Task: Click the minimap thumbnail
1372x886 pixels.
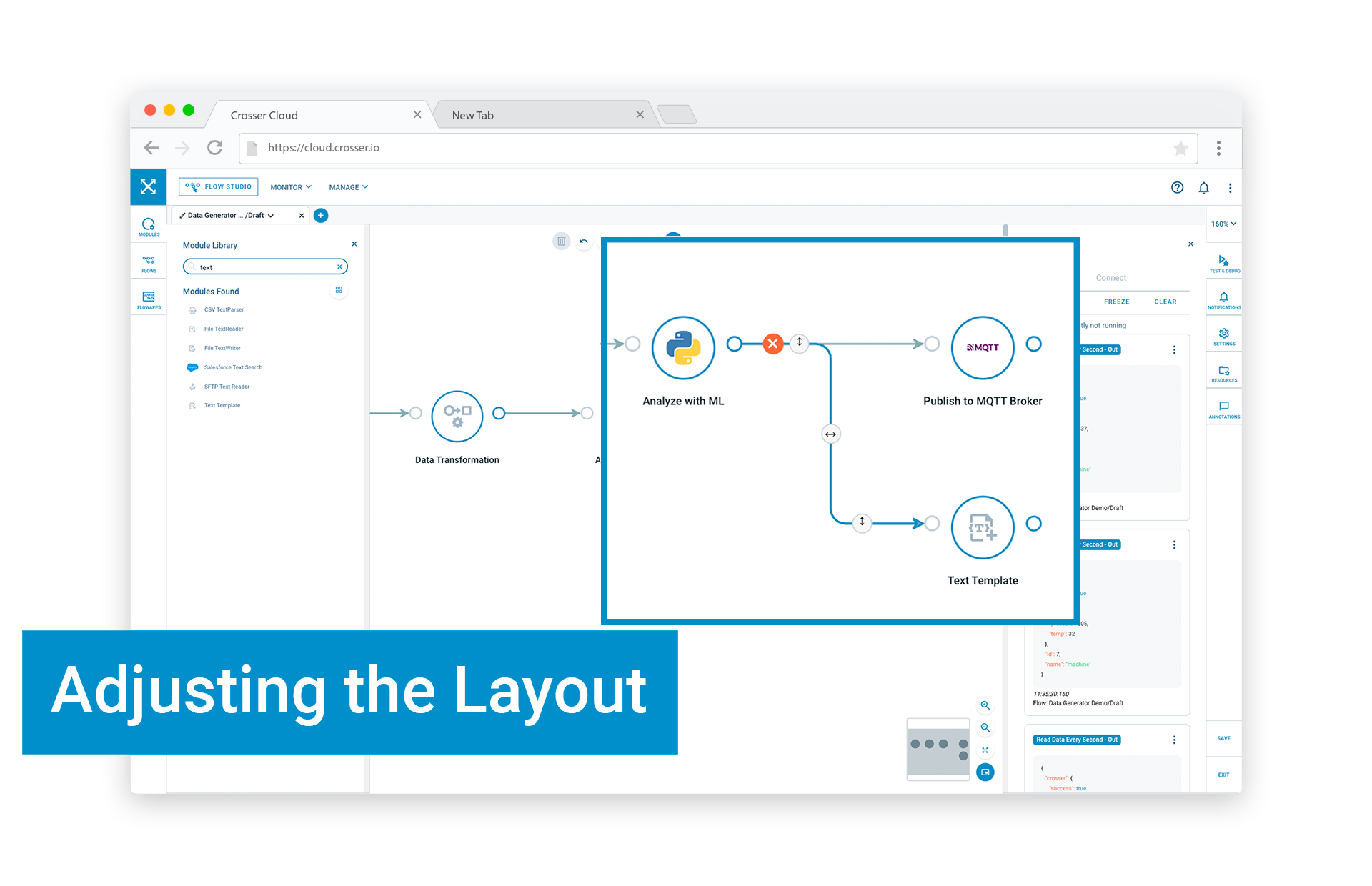Action: 938,750
